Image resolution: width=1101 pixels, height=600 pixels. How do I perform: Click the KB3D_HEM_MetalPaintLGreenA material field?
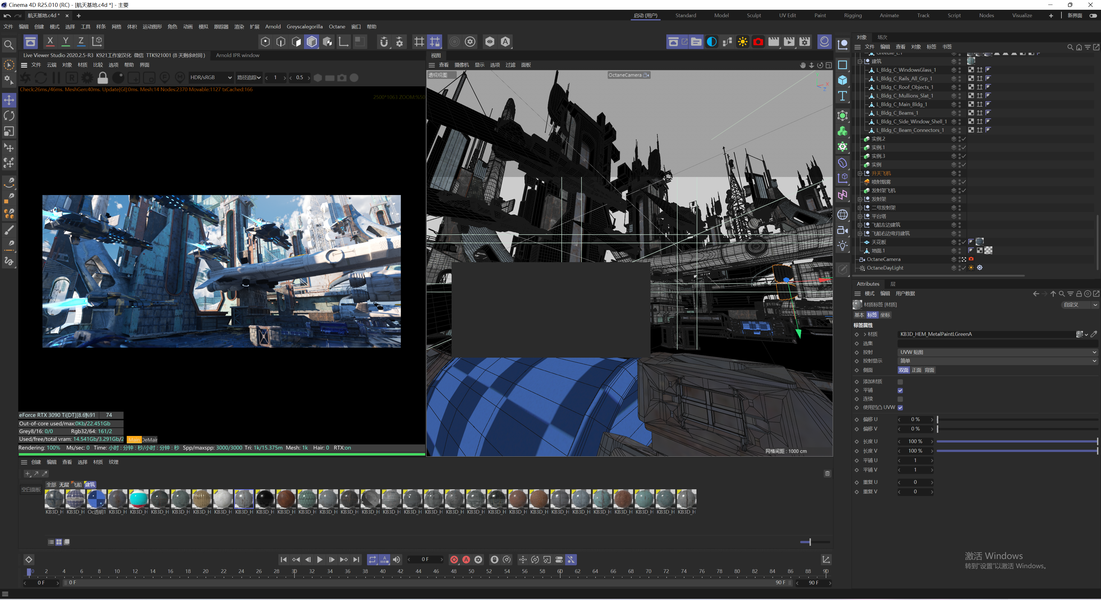pos(987,334)
